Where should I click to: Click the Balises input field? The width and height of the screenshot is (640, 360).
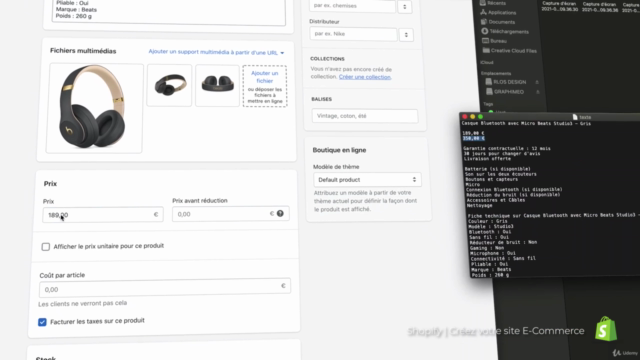pos(365,116)
